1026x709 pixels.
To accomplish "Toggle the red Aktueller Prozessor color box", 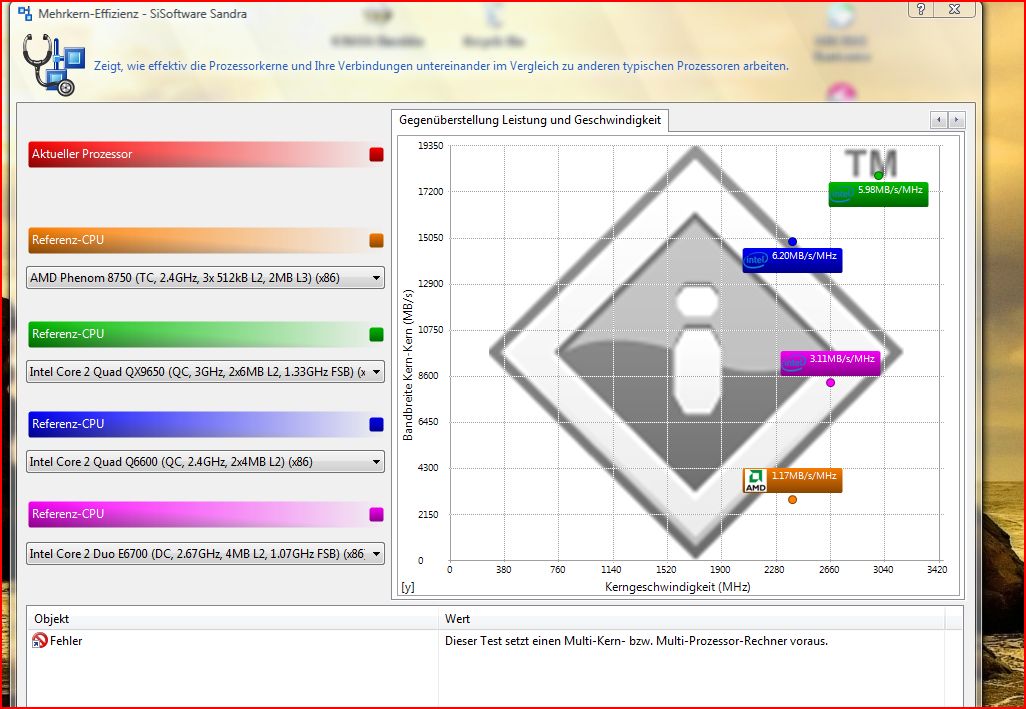I will pyautogui.click(x=376, y=154).
